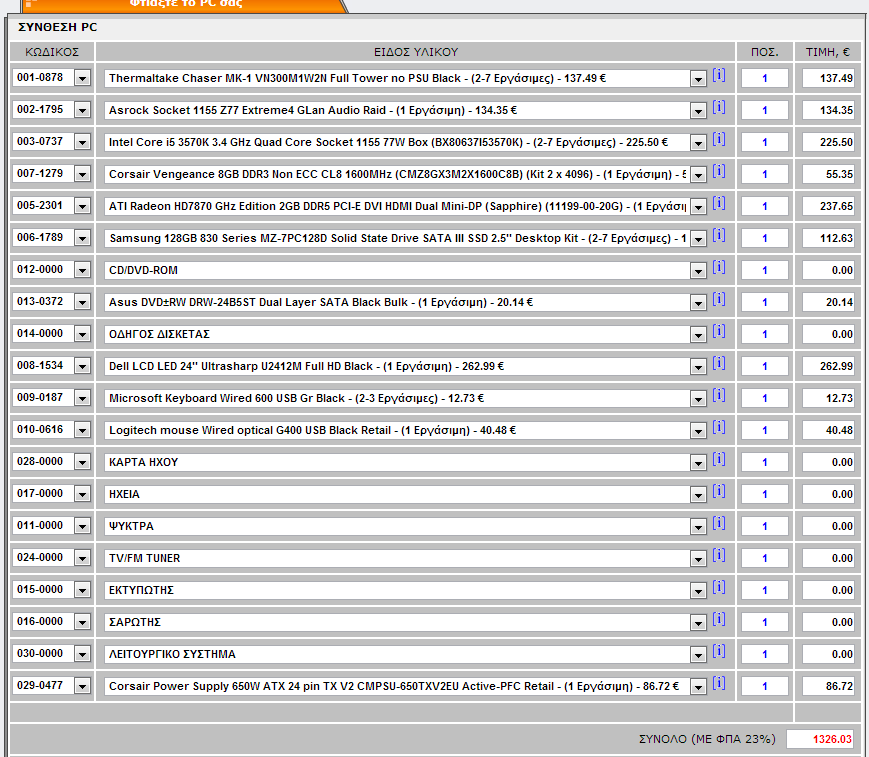Click price field showing 55.35
This screenshot has height=757, width=869.
pos(828,174)
